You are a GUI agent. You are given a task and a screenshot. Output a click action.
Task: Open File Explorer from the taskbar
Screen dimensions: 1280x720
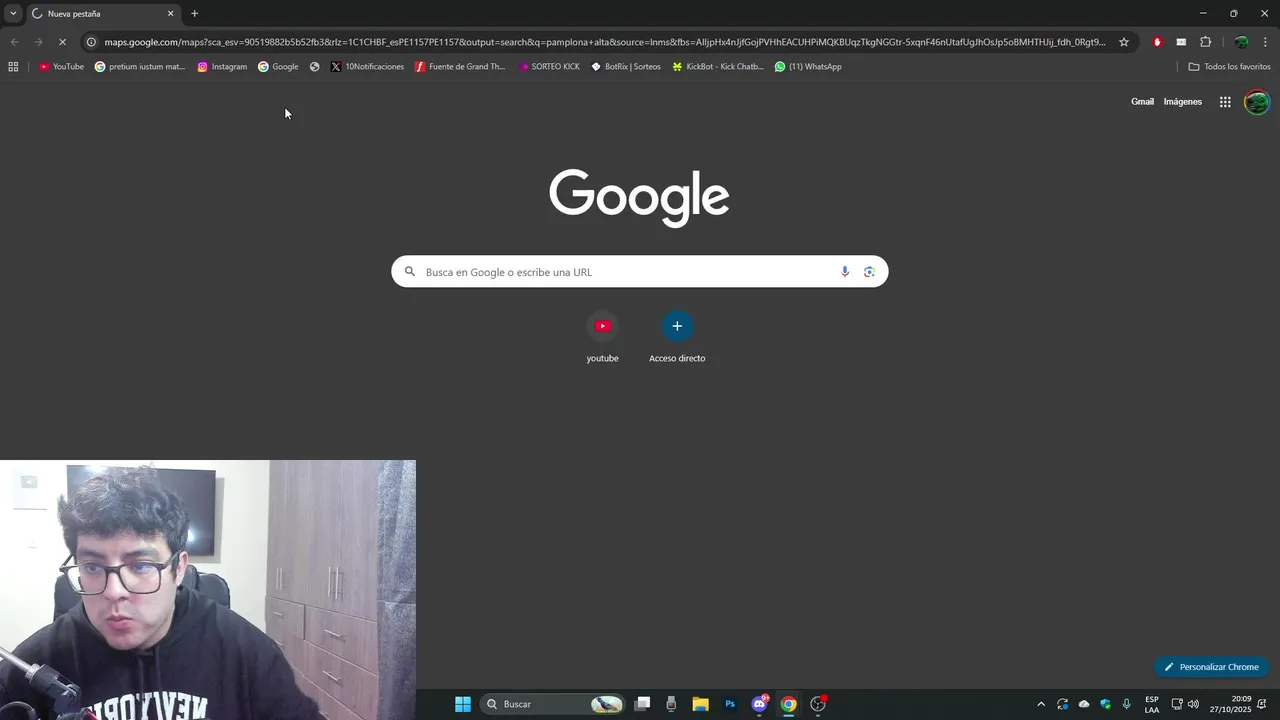pos(700,704)
